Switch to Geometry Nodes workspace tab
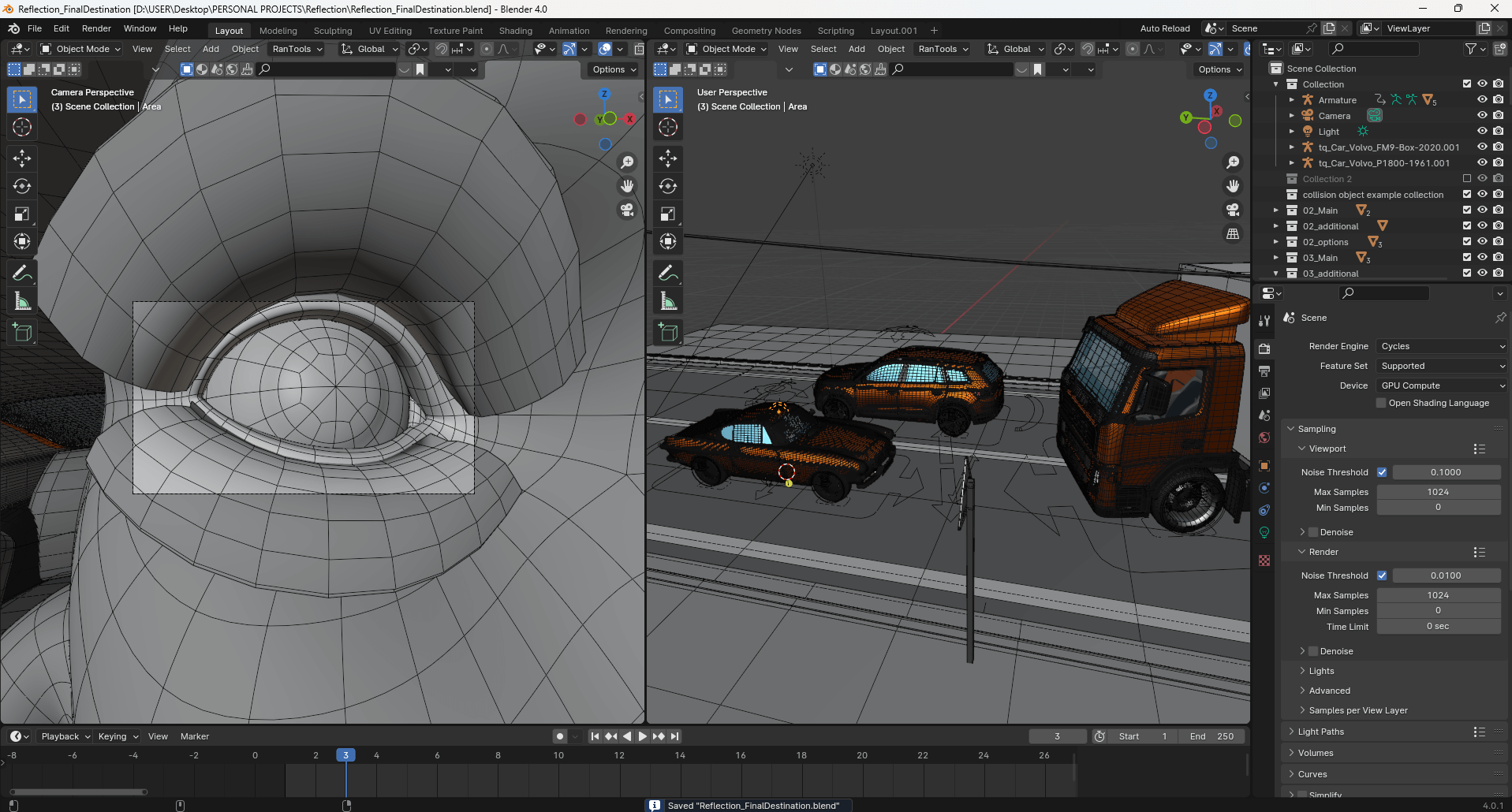Image resolution: width=1512 pixels, height=812 pixels. 766,31
